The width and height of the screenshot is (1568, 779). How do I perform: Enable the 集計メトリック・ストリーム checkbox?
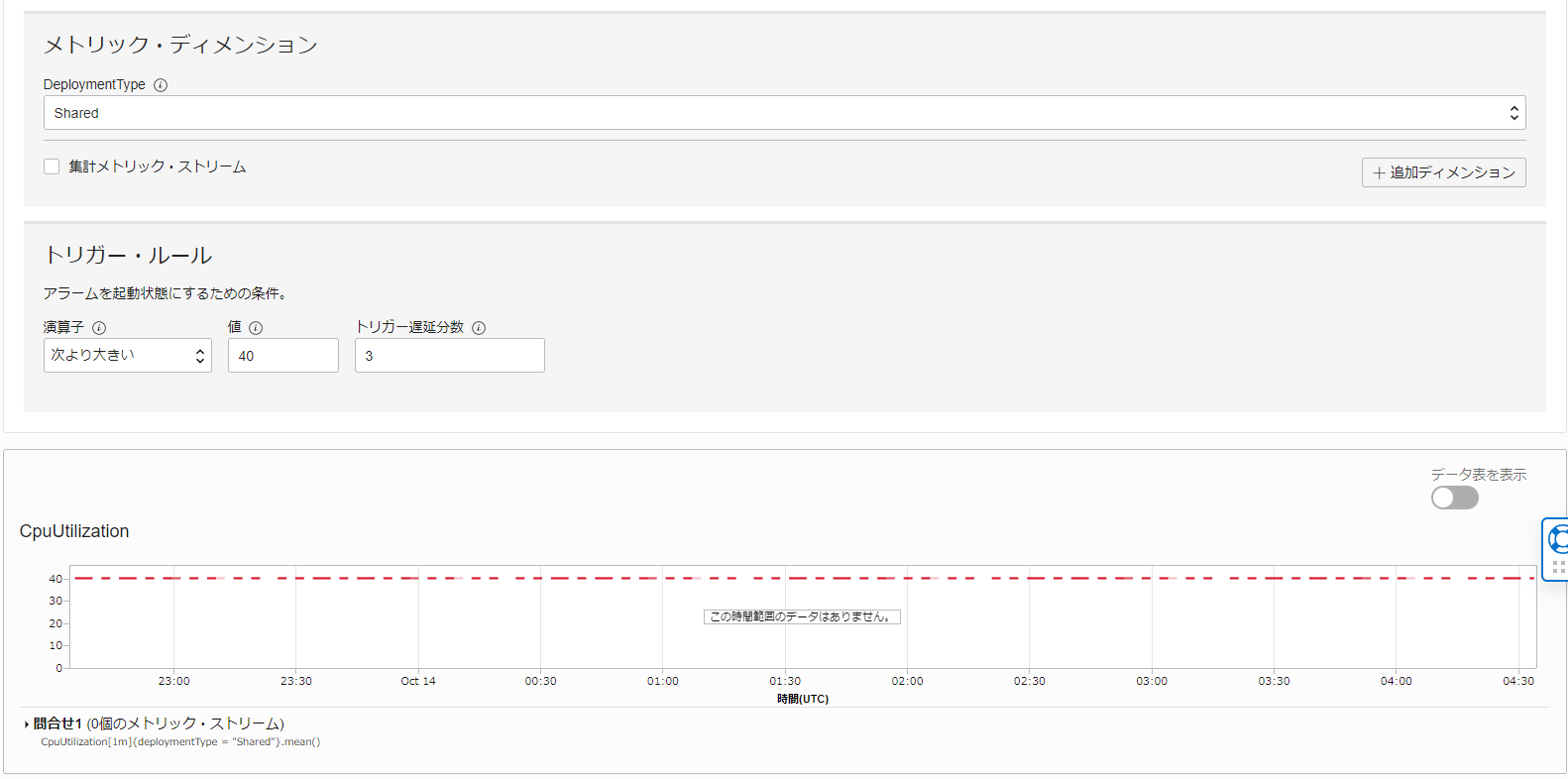(x=52, y=167)
